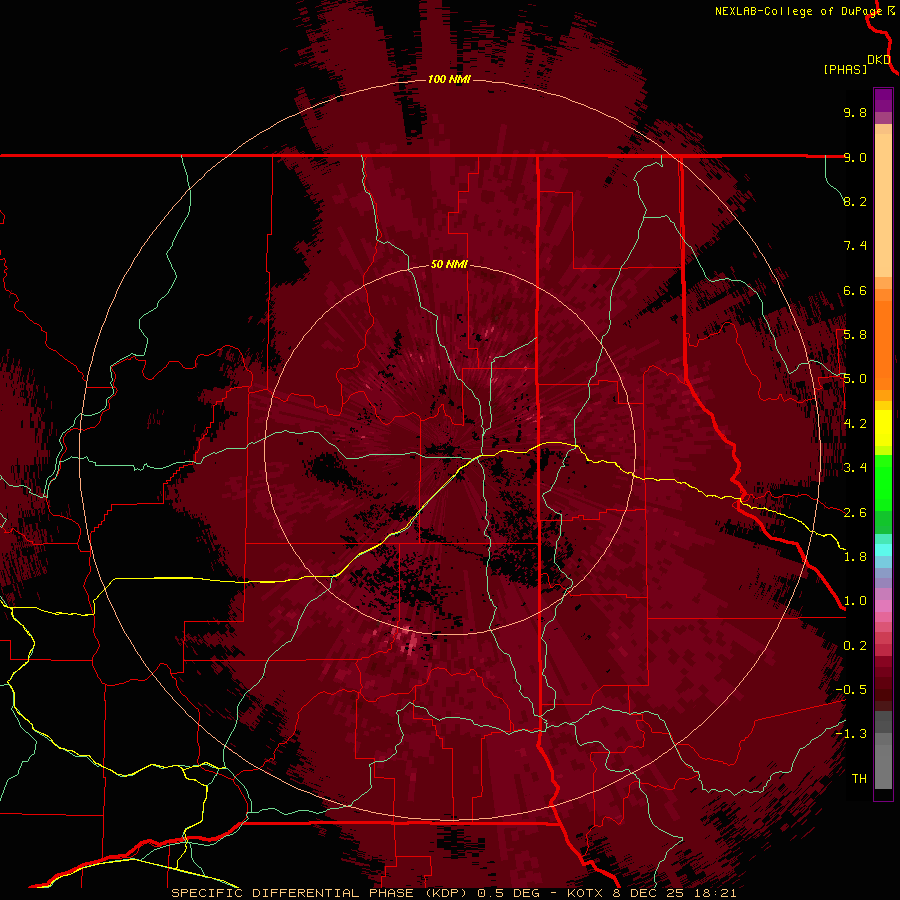900x900 pixels.
Task: Pick the light peach band of color scale
Action: pos(883,207)
